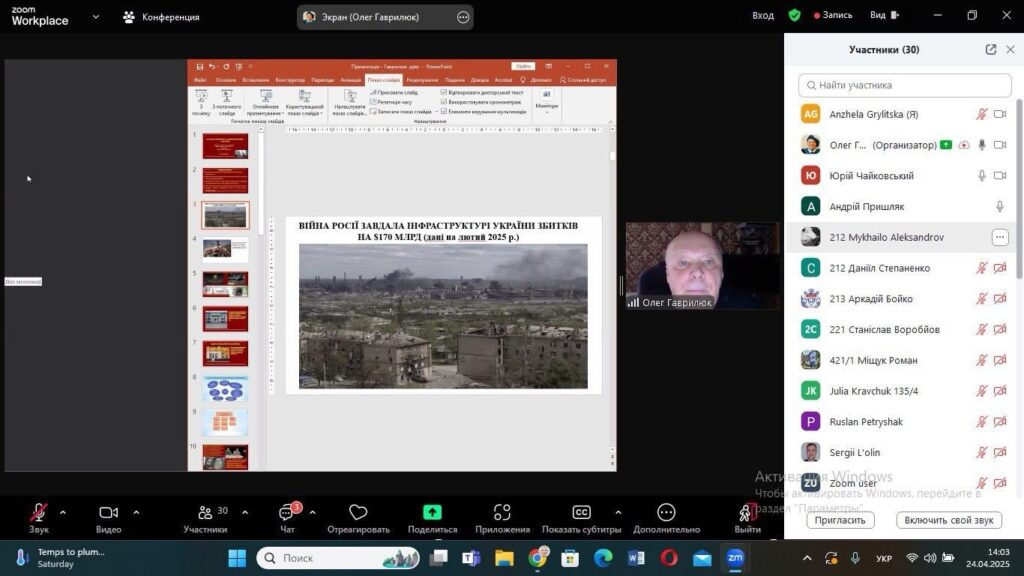Turn on camera with Видео button

click(x=108, y=513)
